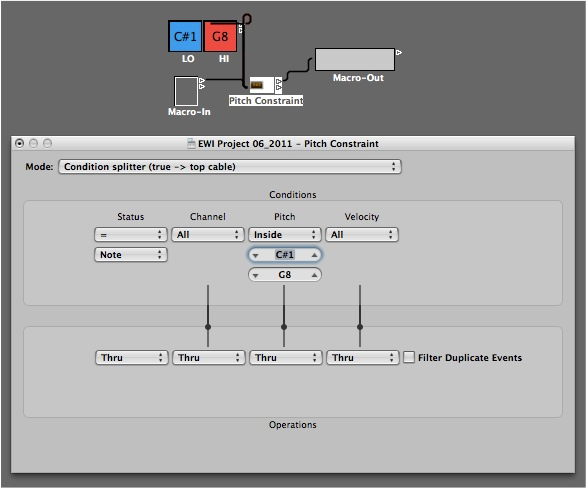Image resolution: width=586 pixels, height=489 pixels.
Task: Click the transformer window document proxy icon
Action: 191,144
